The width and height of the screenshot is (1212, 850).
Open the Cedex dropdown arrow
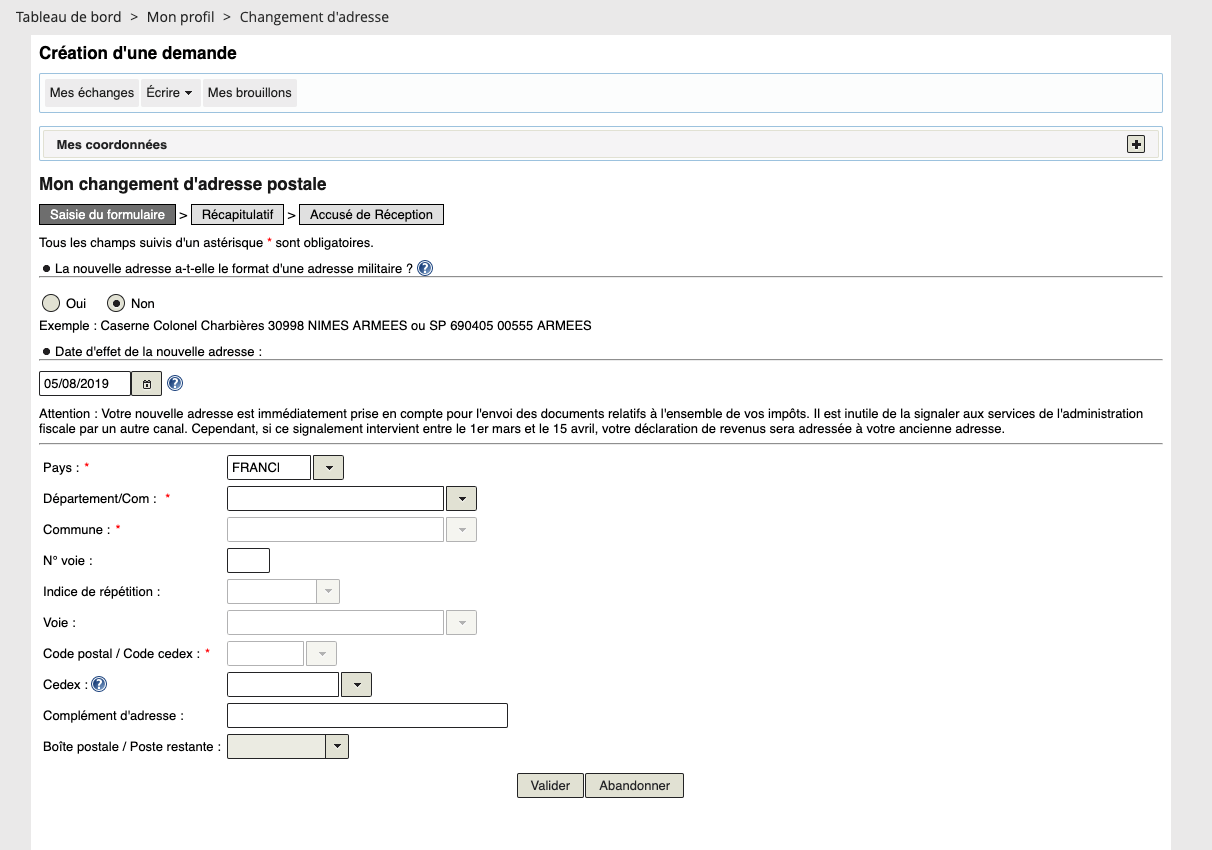point(357,685)
